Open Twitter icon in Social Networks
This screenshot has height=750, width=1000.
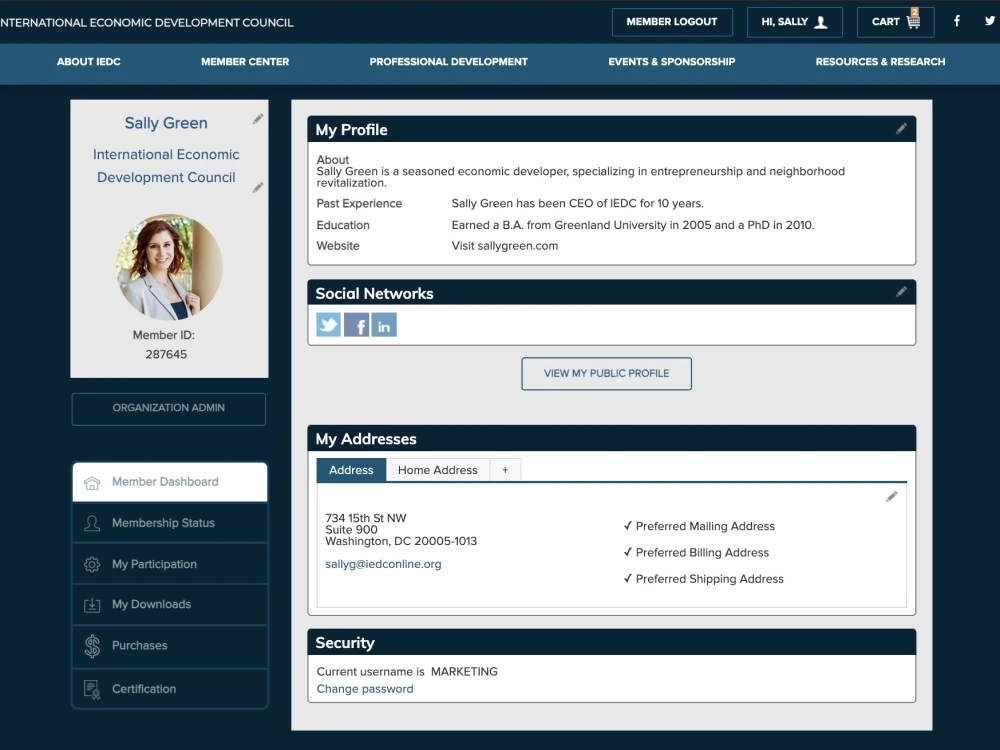pos(328,325)
